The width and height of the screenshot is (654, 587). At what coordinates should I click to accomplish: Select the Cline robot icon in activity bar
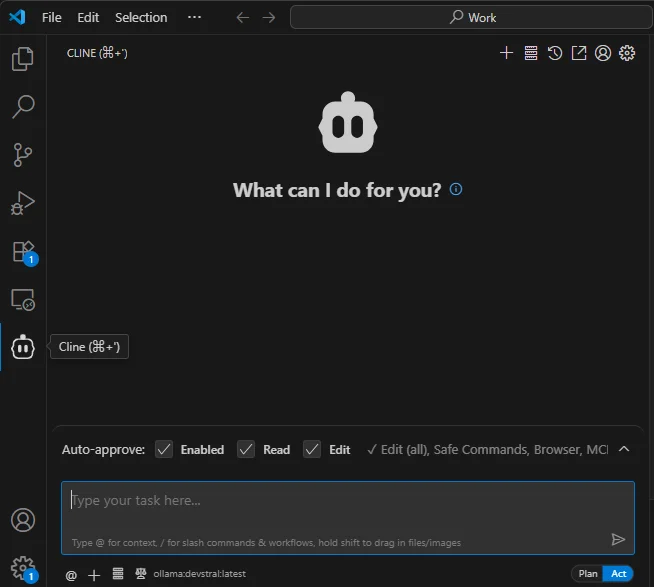[23, 347]
